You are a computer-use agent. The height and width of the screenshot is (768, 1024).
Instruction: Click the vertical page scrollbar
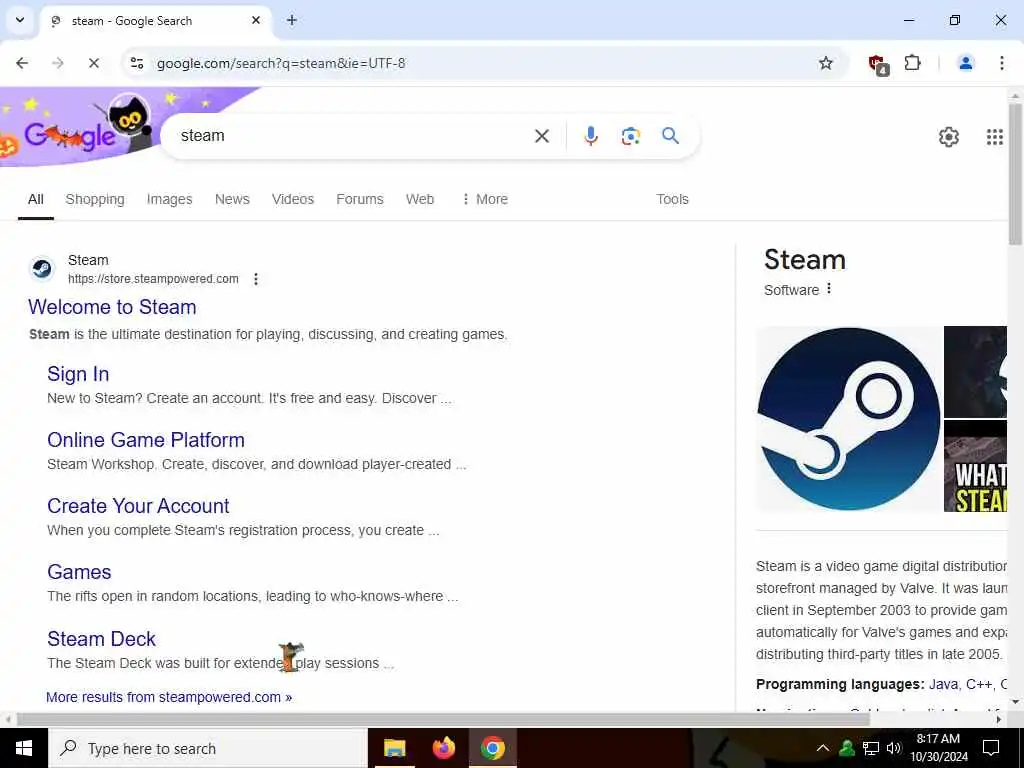(x=1015, y=174)
